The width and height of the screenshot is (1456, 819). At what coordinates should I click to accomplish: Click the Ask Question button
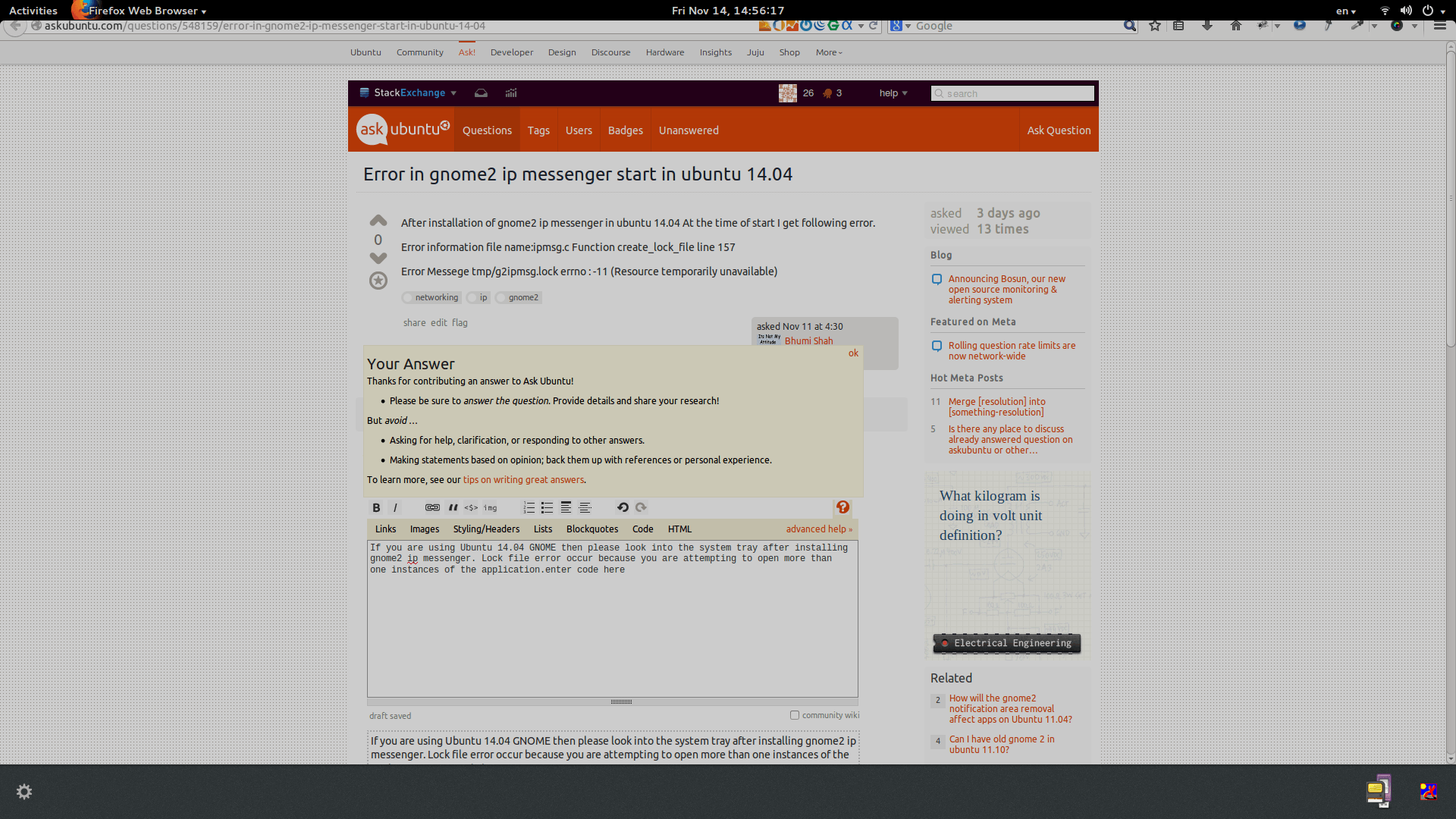coord(1059,130)
